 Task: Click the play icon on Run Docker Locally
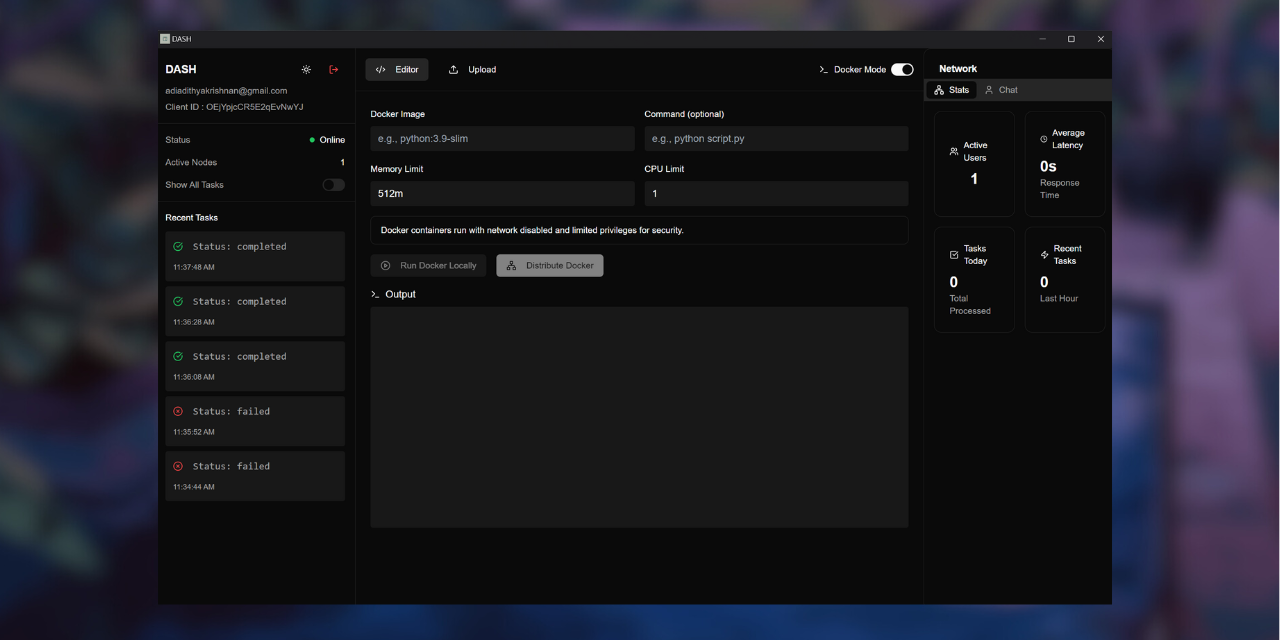[x=384, y=265]
